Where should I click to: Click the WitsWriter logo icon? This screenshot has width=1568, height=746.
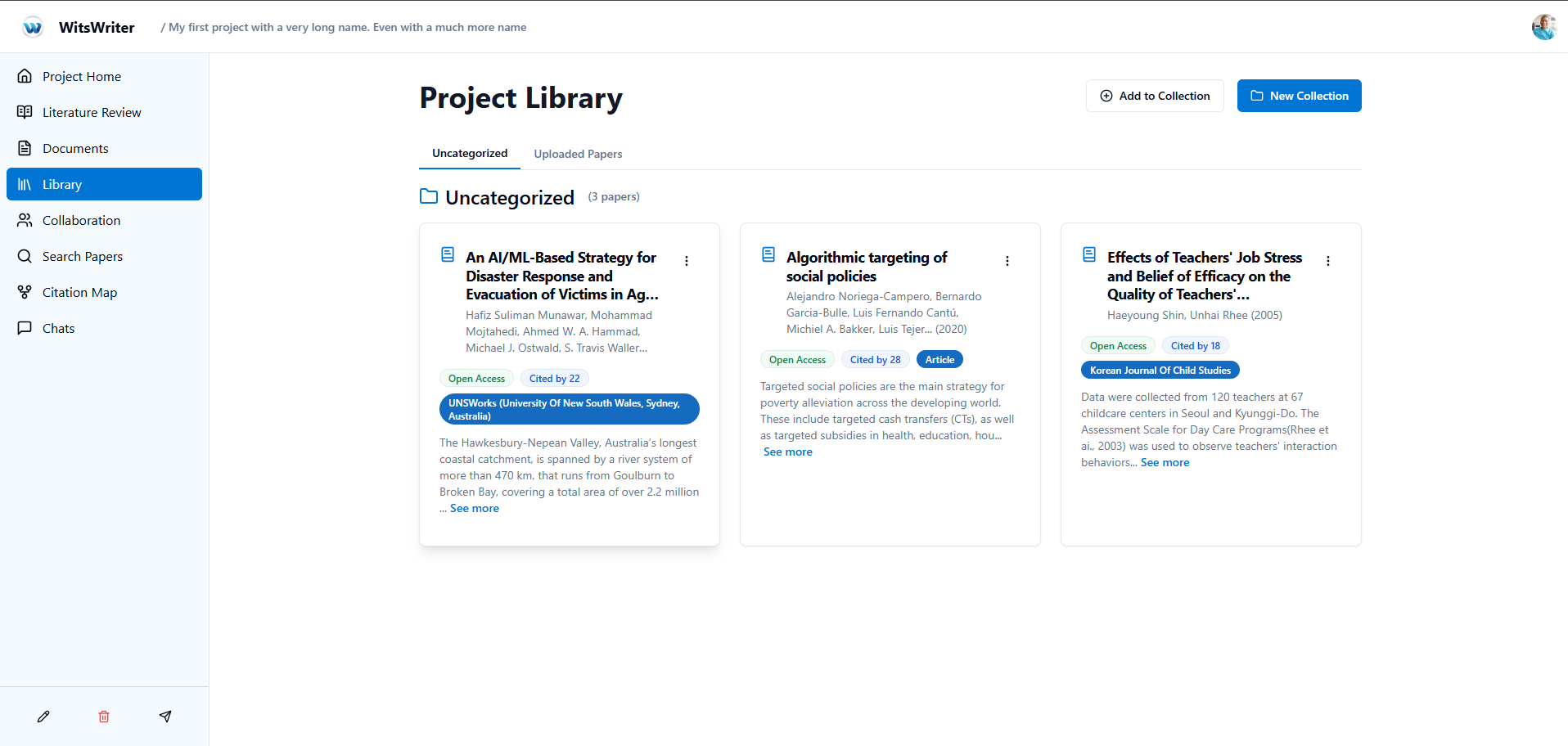coord(33,27)
